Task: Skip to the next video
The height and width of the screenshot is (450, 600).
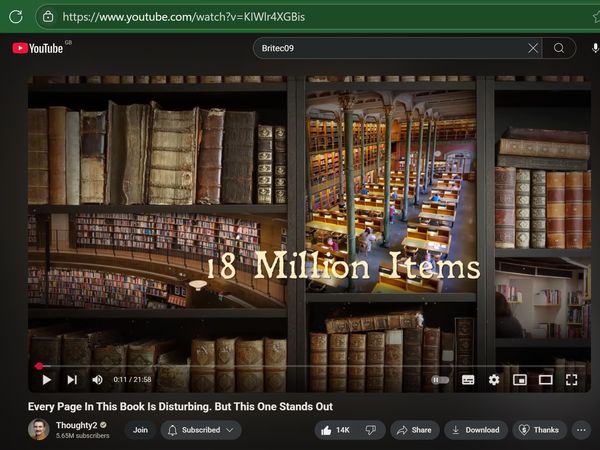Action: coord(72,380)
